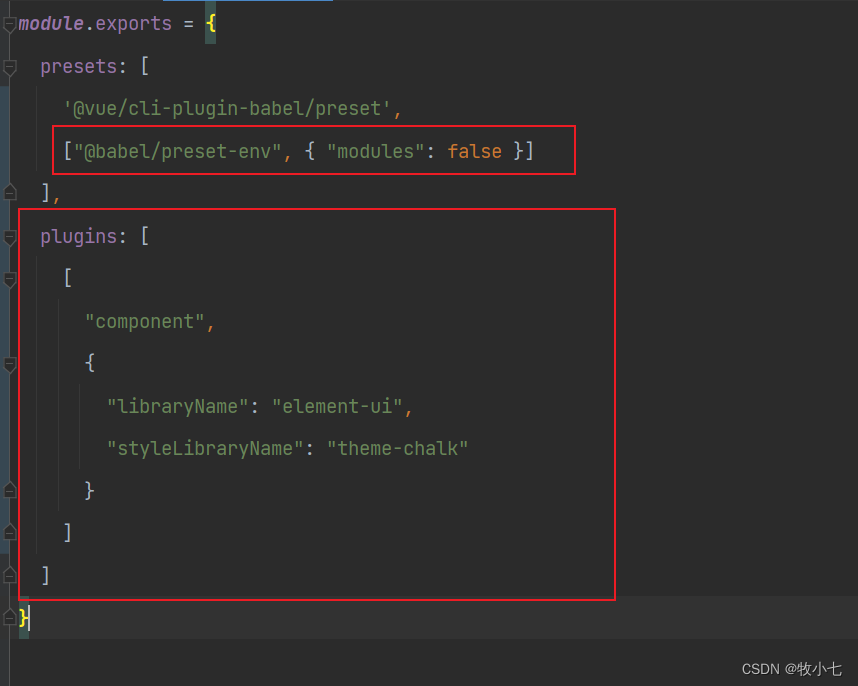Screen dimensions: 858x686
Task: Click the word module in module.exports
Action: (51, 24)
